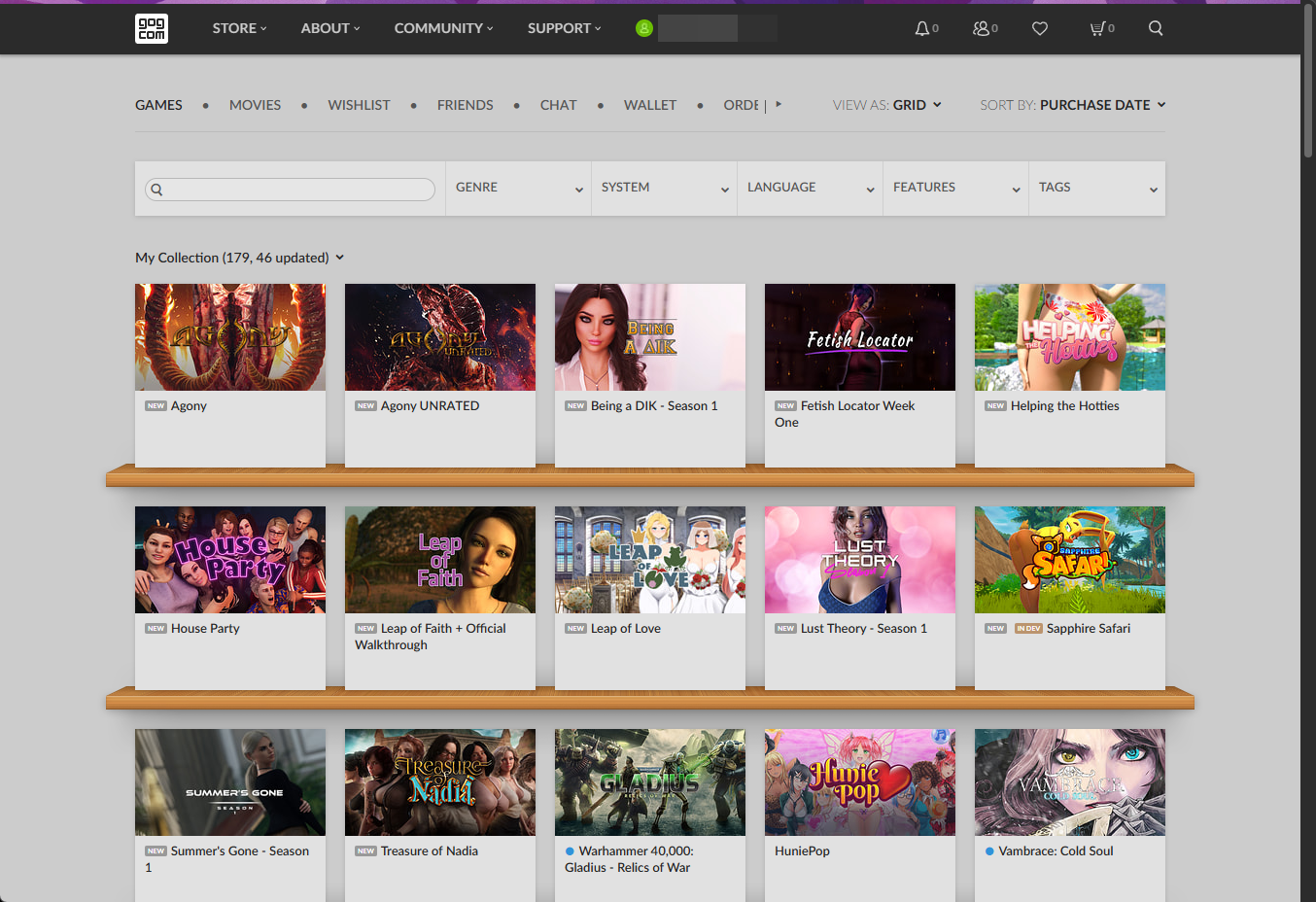Open the STORE menu
The height and width of the screenshot is (902, 1316).
pyautogui.click(x=239, y=28)
